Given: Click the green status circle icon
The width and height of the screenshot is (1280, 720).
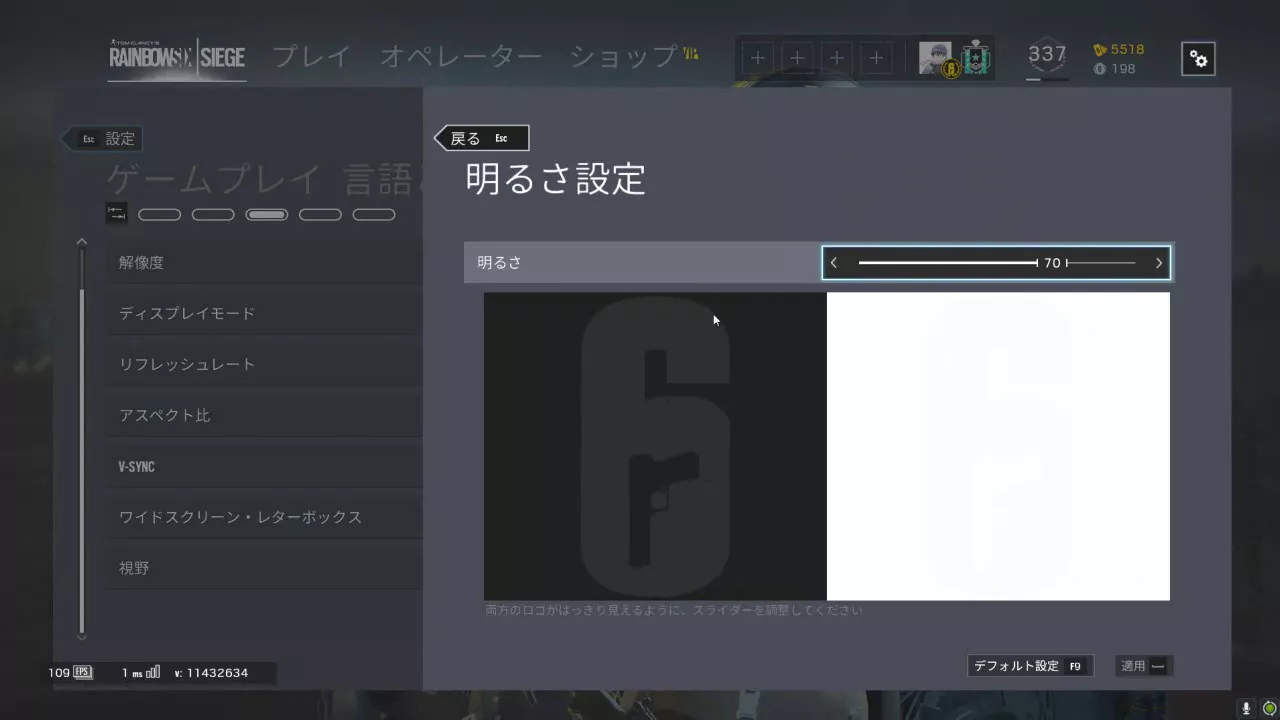Looking at the screenshot, I should tap(1269, 708).
